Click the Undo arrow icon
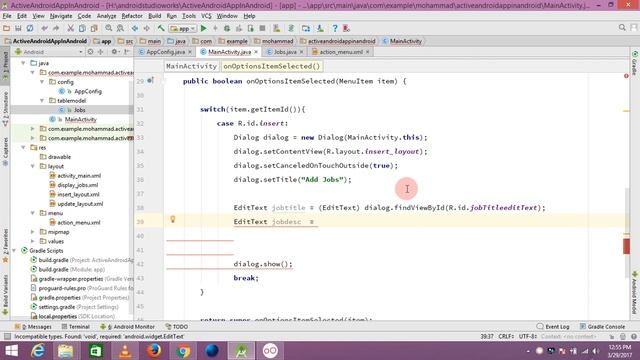Screen dimensions: 640x360 click(44, 28)
